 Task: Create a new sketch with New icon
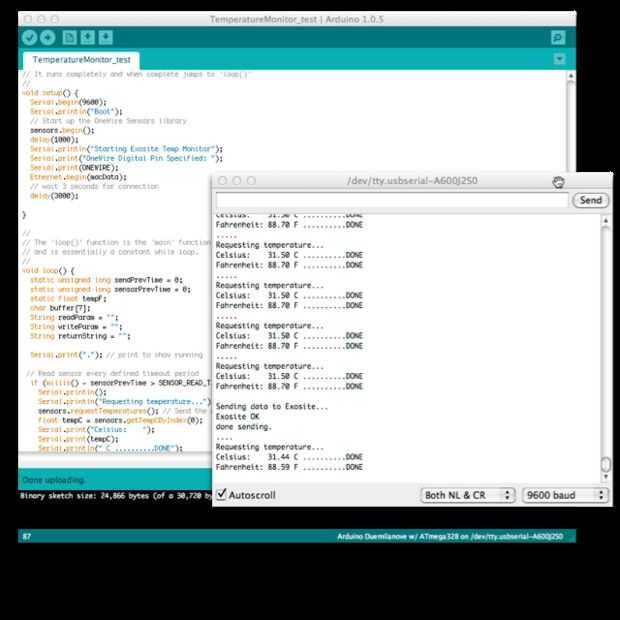(x=69, y=38)
